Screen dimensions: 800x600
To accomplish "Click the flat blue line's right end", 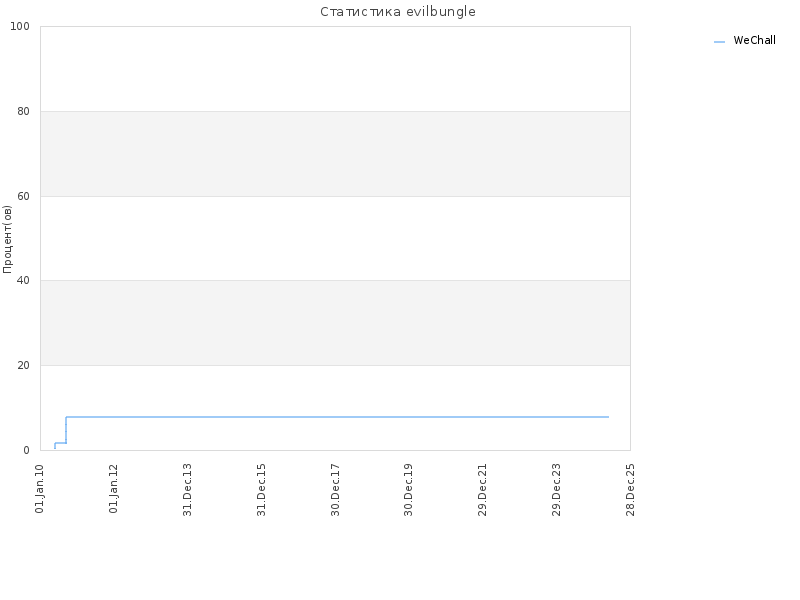I will click(x=608, y=417).
